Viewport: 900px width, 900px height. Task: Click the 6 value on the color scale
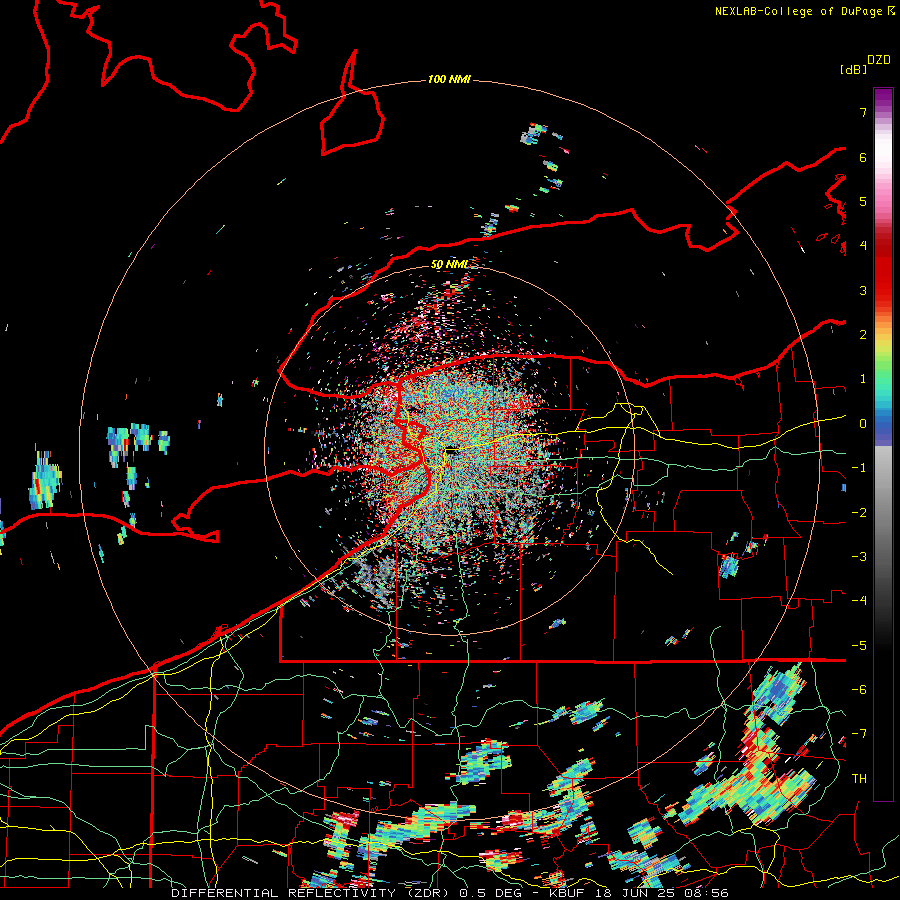(x=863, y=157)
